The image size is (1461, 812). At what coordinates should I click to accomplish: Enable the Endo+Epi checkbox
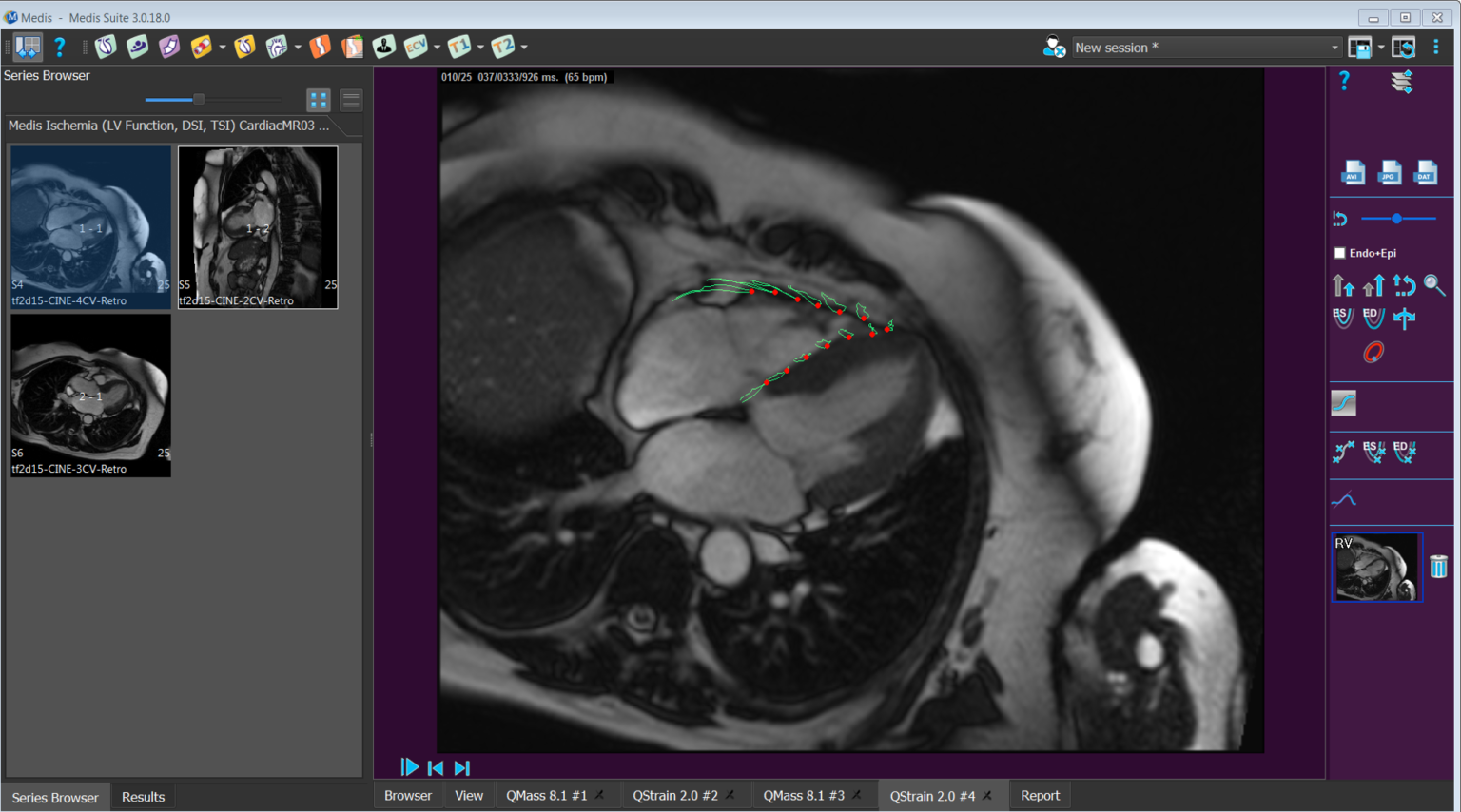tap(1340, 253)
